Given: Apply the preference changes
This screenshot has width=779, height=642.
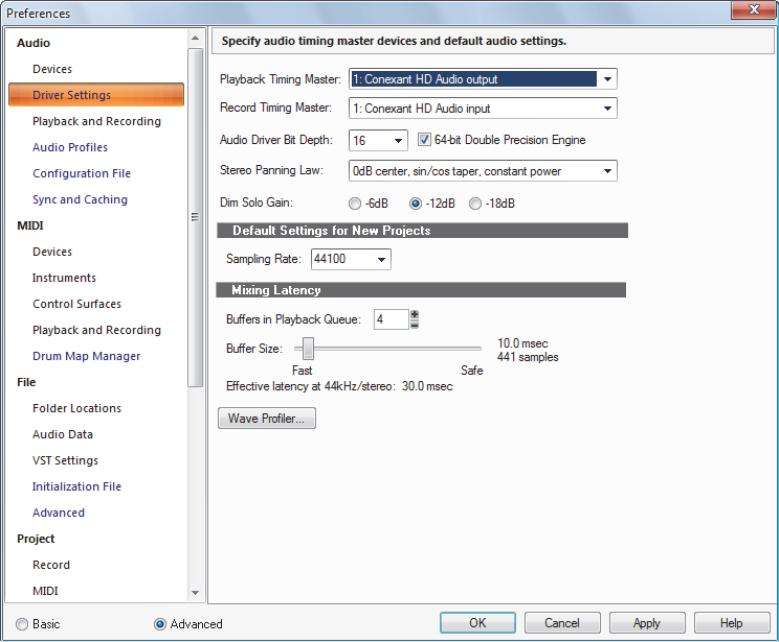Looking at the screenshot, I should coord(647,623).
